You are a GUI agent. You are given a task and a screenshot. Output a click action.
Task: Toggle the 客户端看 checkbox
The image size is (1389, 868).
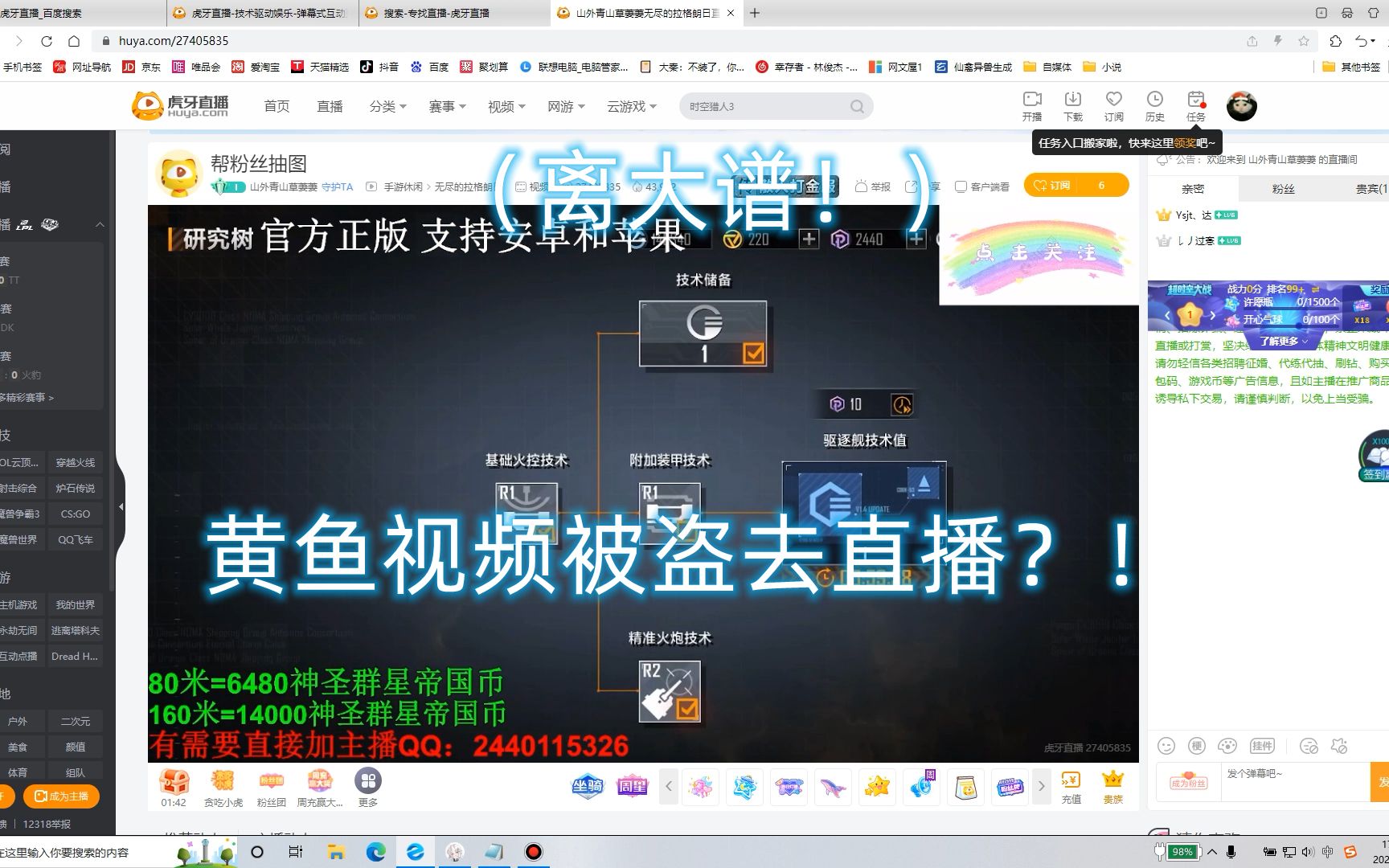pos(961,186)
